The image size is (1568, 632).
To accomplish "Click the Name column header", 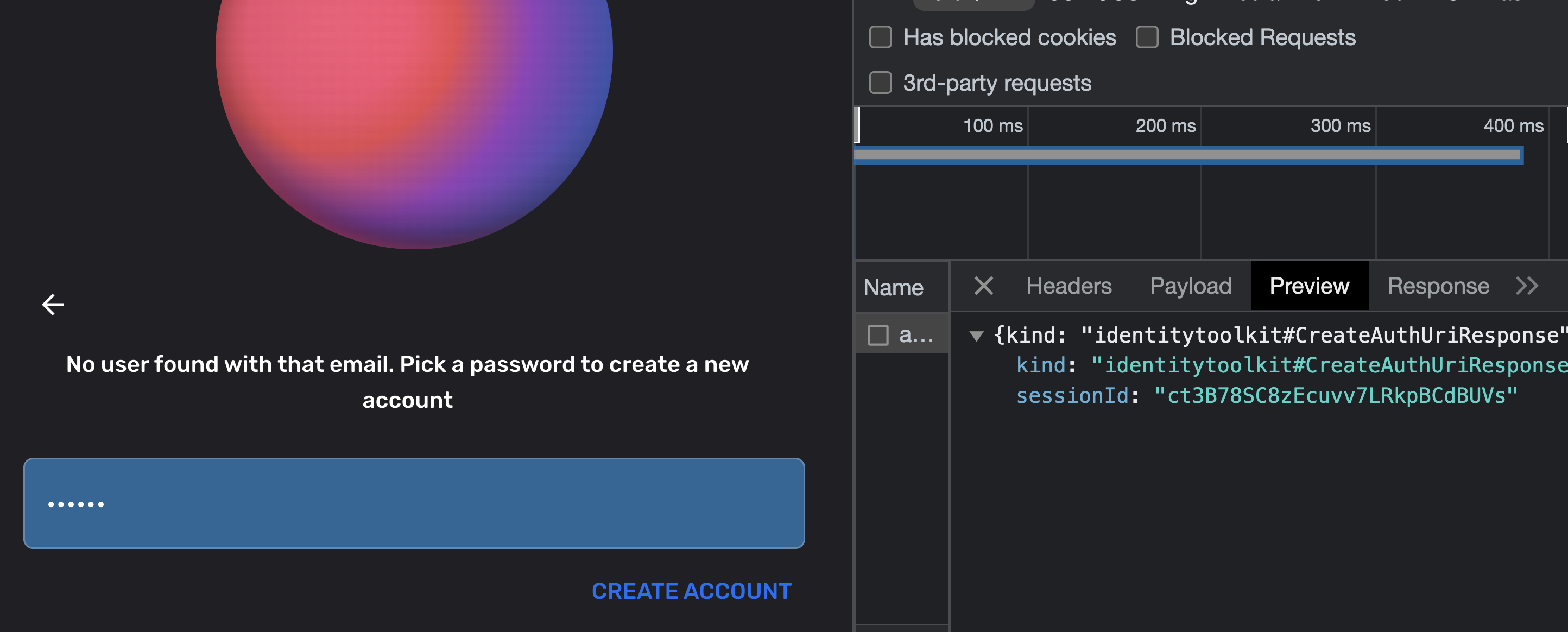I will click(893, 286).
